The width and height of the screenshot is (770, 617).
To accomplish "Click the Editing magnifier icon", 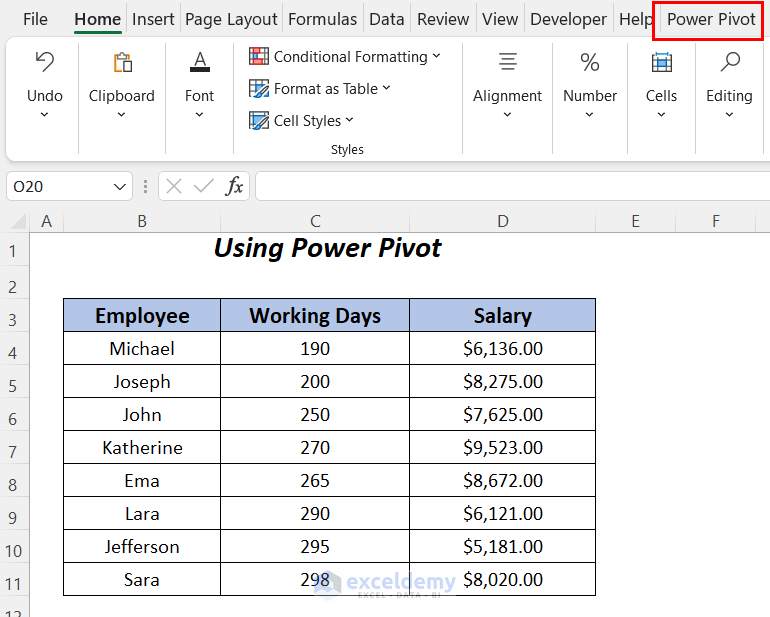I will pos(730,62).
